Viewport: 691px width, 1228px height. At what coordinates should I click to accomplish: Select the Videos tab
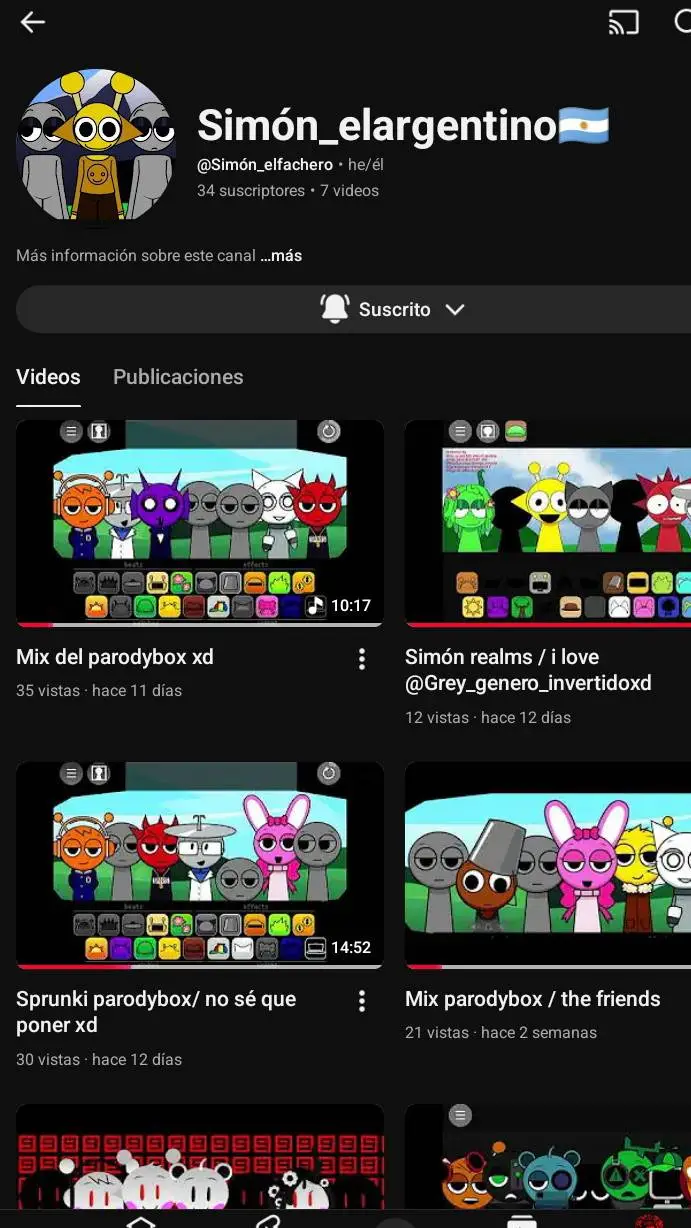pos(48,377)
